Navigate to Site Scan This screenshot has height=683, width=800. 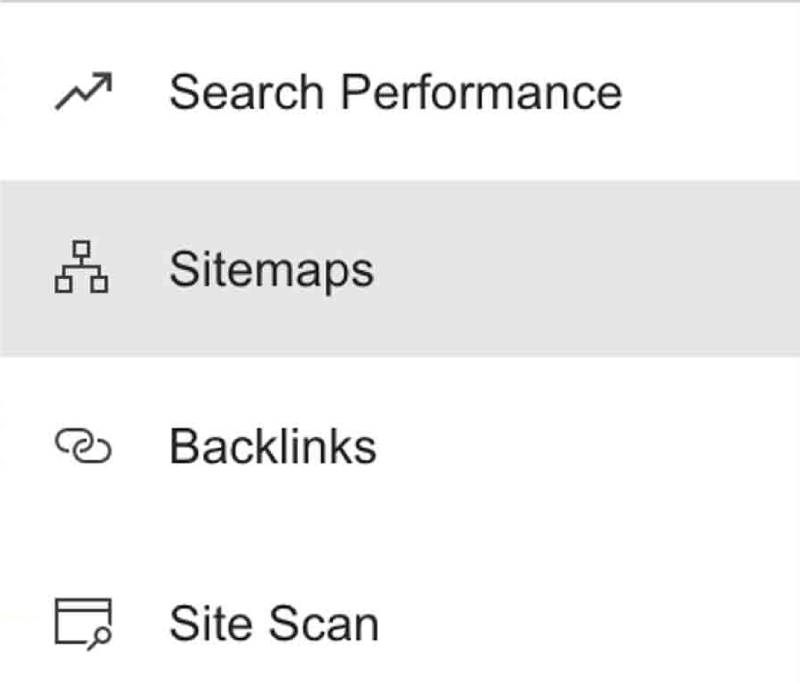point(273,624)
